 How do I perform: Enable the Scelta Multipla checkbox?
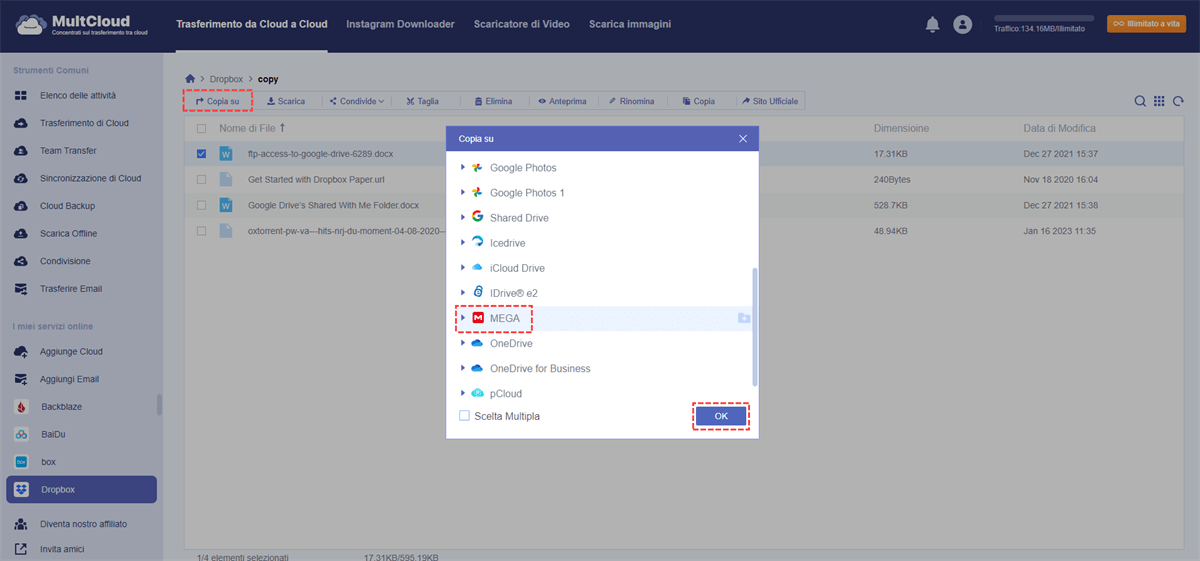coord(464,416)
